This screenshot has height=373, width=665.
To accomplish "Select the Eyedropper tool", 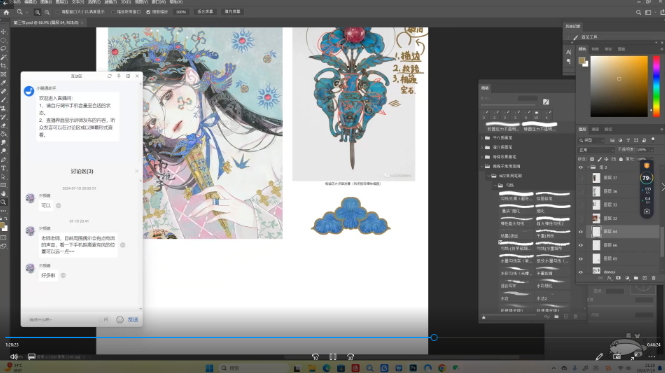I will (x=3, y=83).
